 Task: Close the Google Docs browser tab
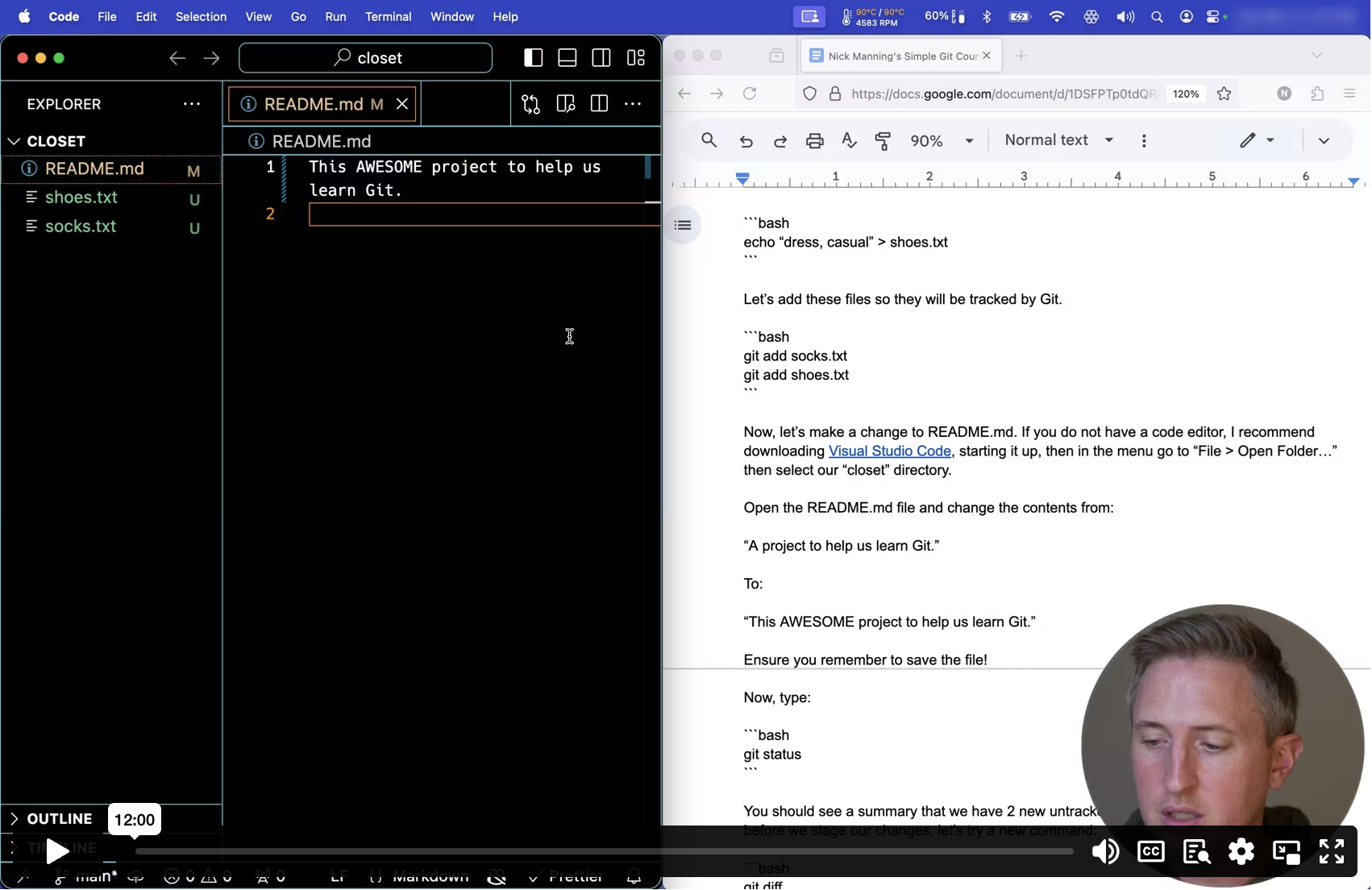(987, 56)
